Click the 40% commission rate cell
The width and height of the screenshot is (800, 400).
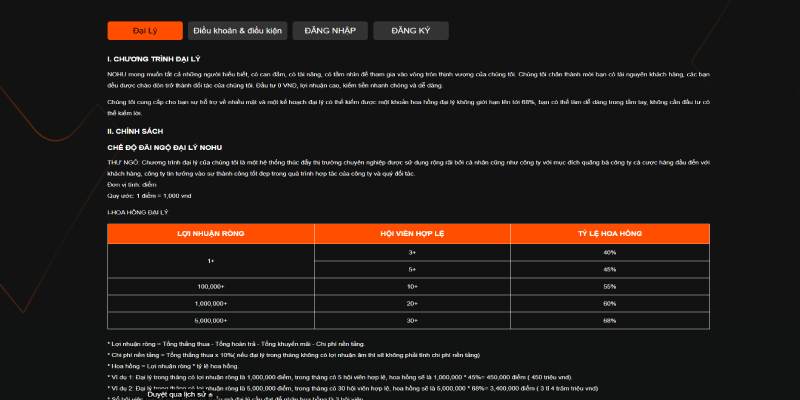610,253
